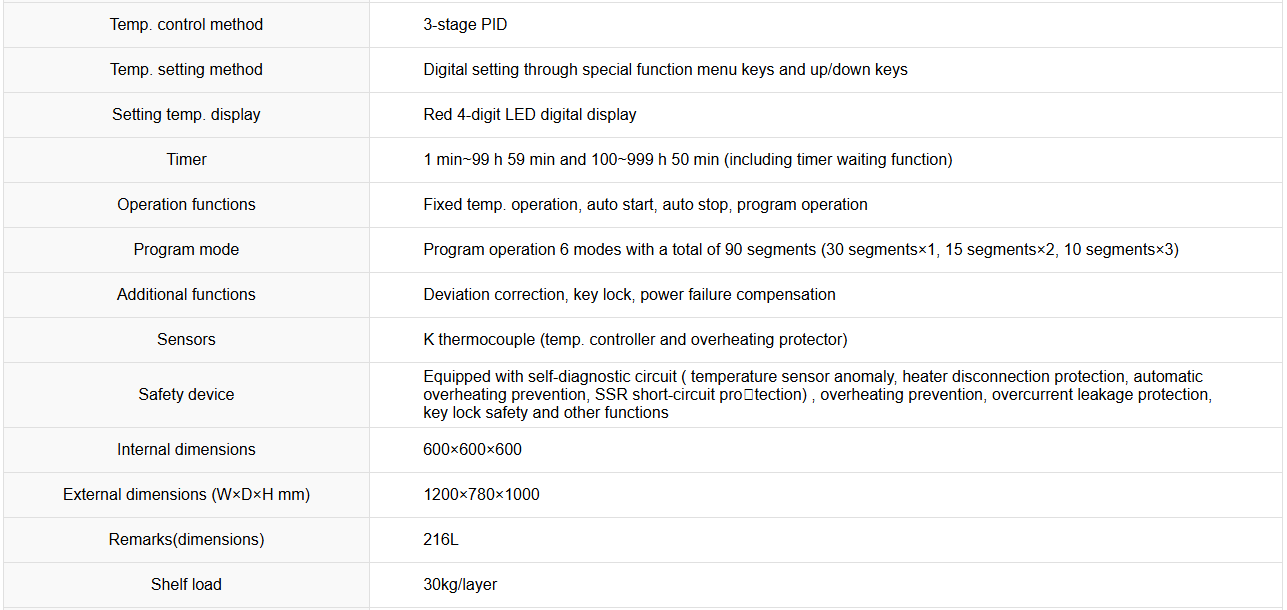Select the 'Program mode' label cell
This screenshot has width=1287, height=610.
[186, 249]
